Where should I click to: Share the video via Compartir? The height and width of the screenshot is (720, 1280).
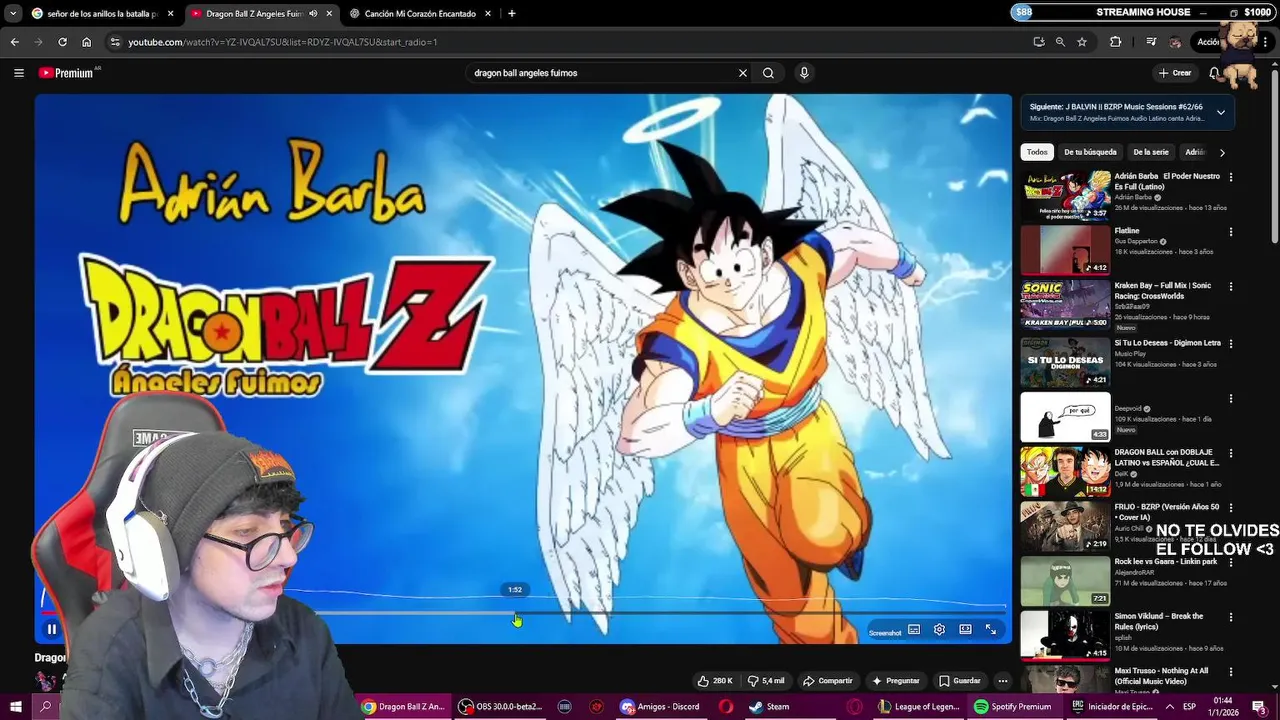click(828, 681)
